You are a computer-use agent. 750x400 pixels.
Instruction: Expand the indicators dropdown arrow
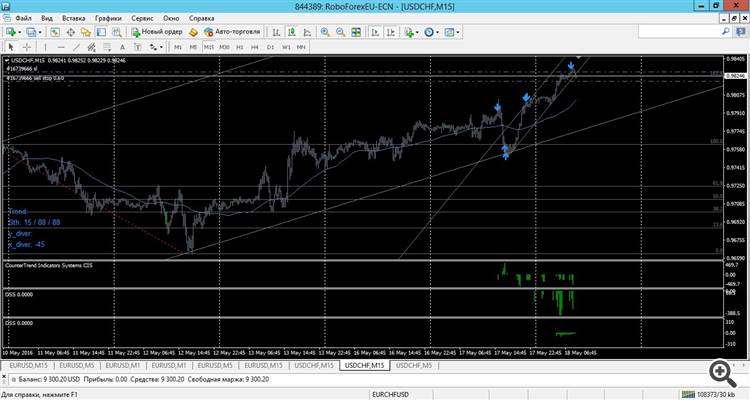[417, 33]
